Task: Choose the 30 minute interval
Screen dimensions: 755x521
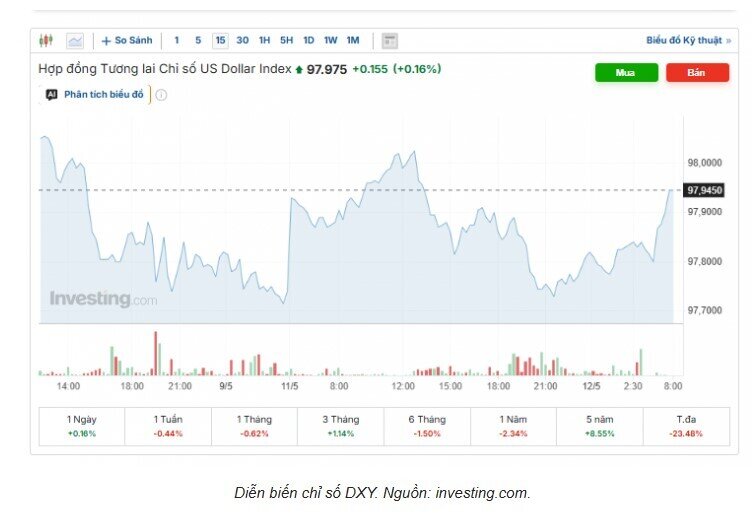Action: [x=243, y=40]
